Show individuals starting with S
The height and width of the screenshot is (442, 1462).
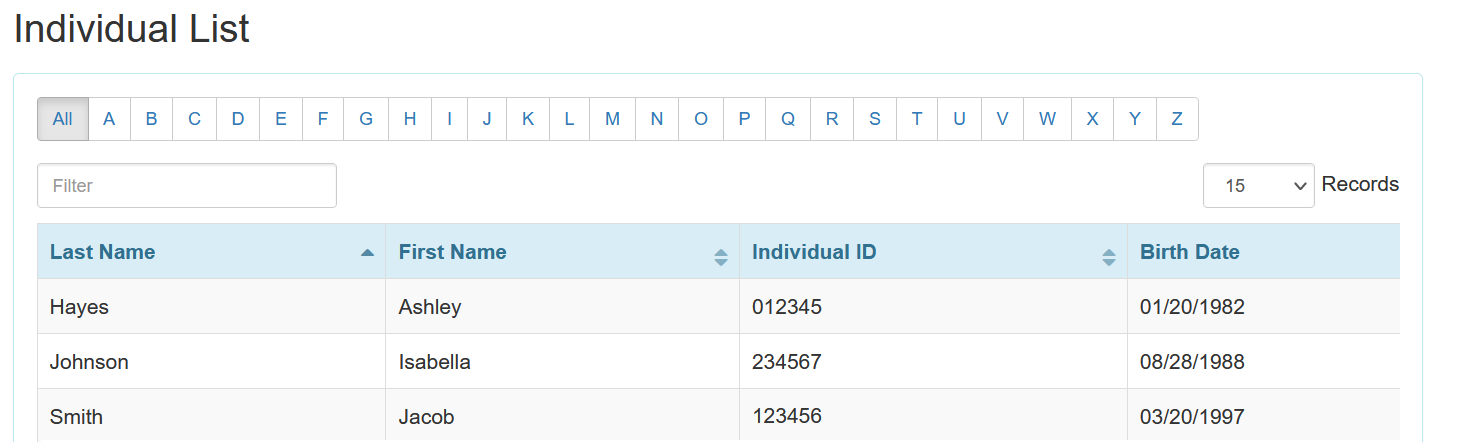874,119
